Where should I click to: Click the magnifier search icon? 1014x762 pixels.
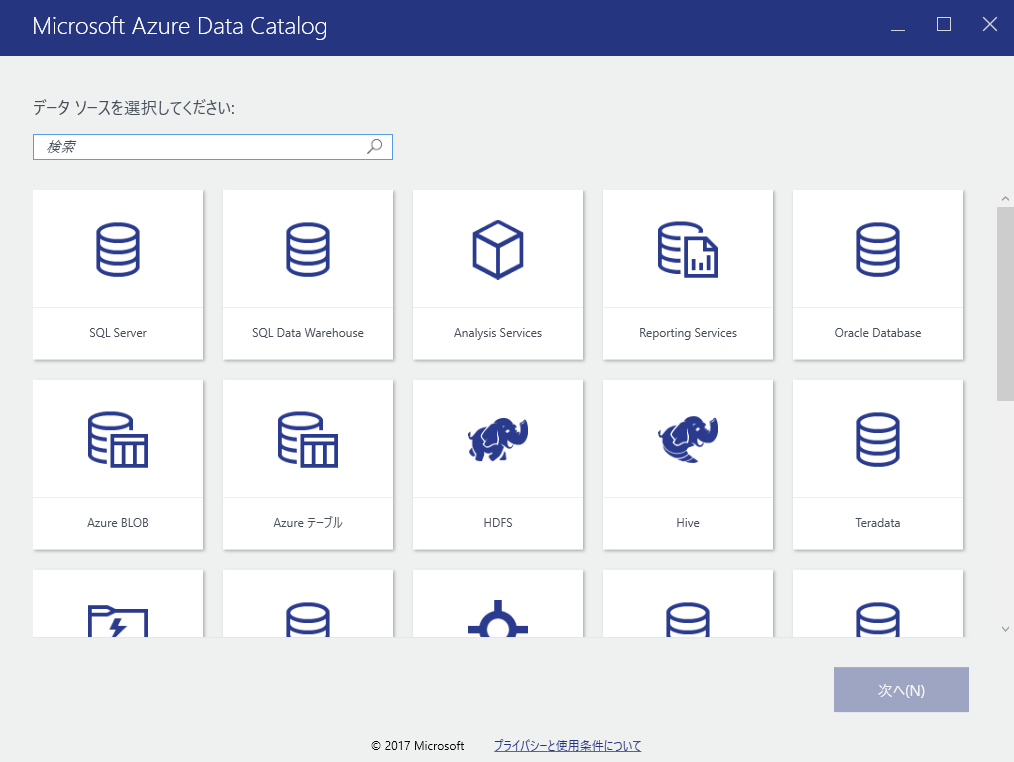point(374,147)
